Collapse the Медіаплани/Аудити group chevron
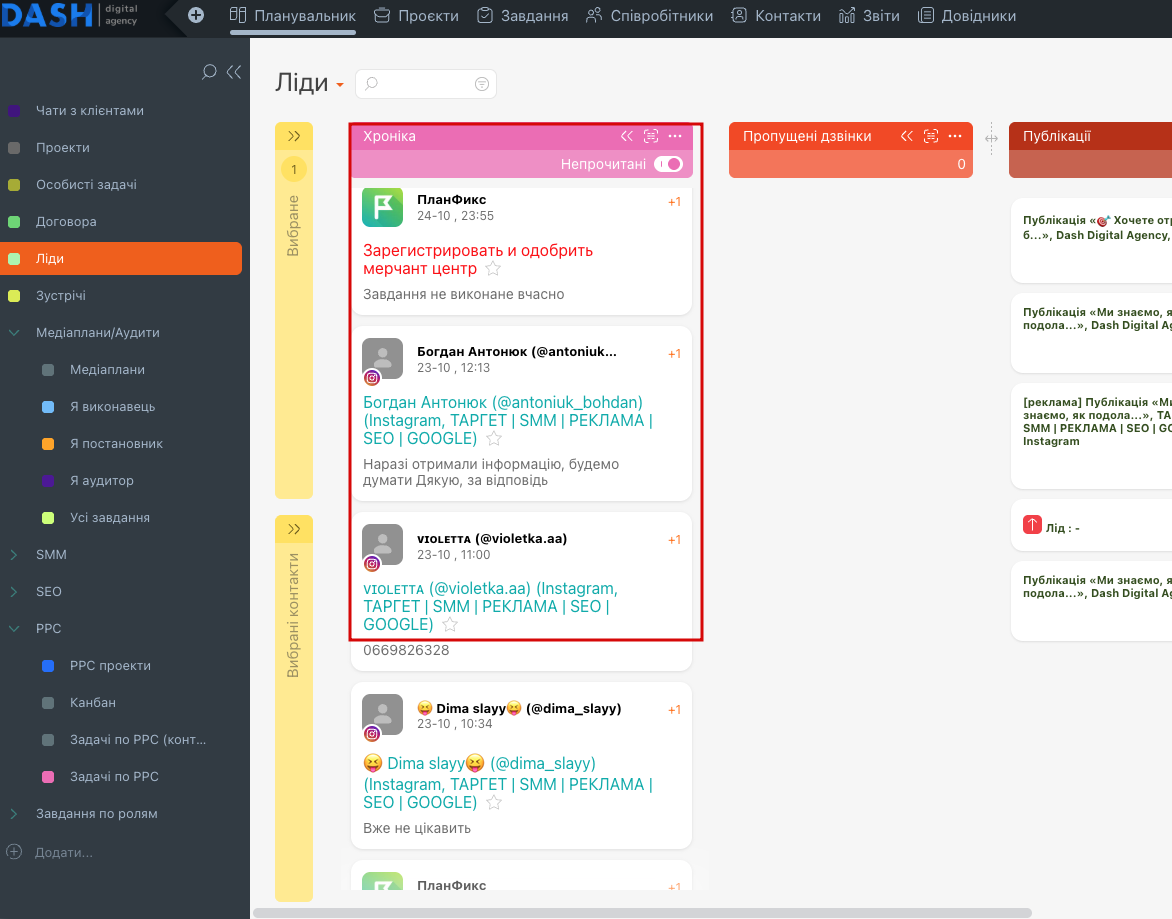 pyautogui.click(x=14, y=332)
